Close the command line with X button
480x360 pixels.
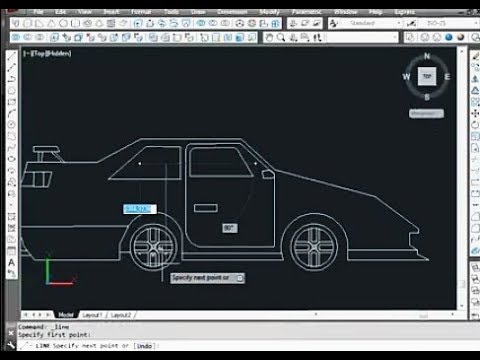click(x=11, y=333)
